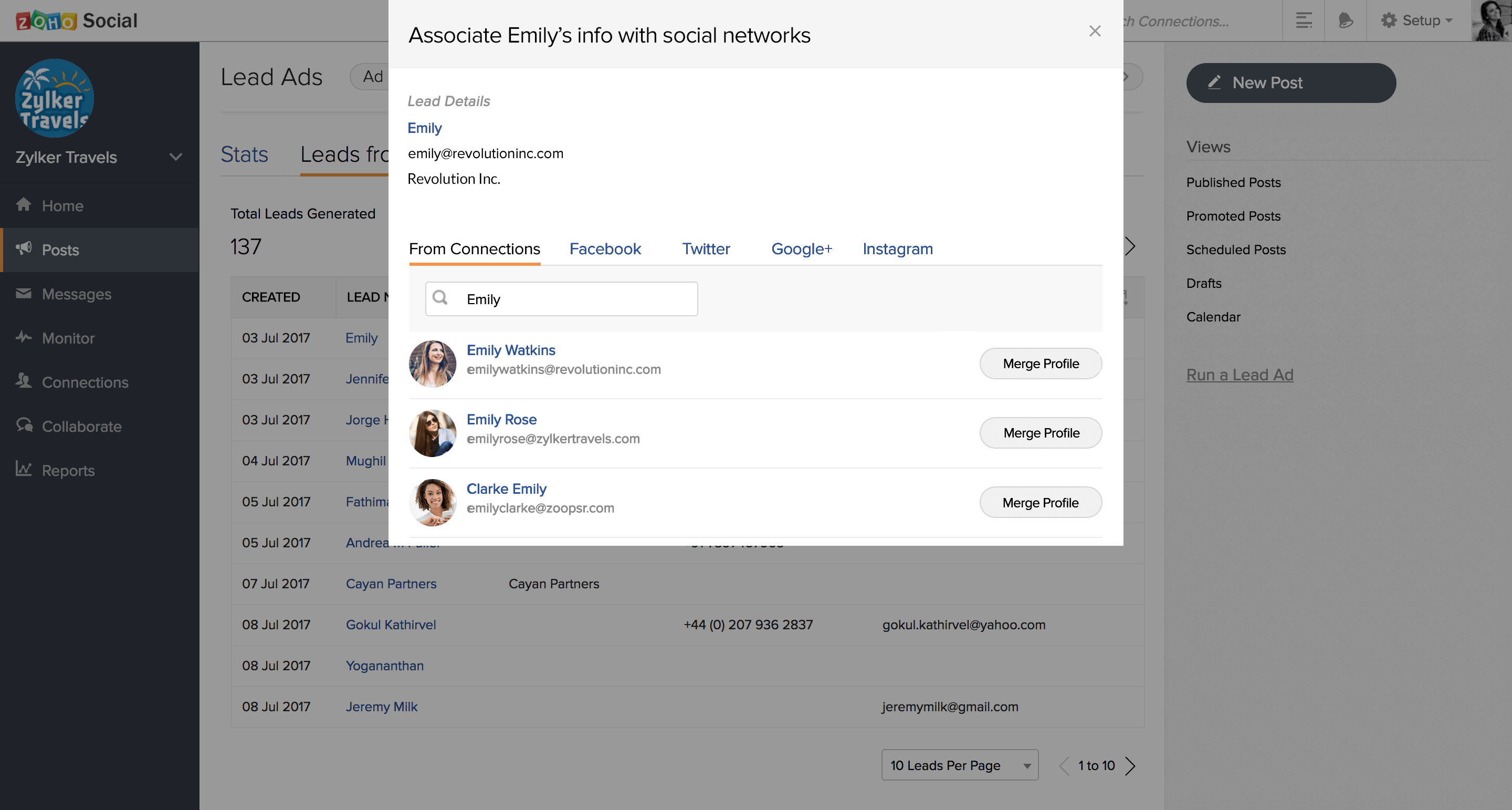Image resolution: width=1512 pixels, height=810 pixels.
Task: Open Mughil lead in table
Action: 366,461
